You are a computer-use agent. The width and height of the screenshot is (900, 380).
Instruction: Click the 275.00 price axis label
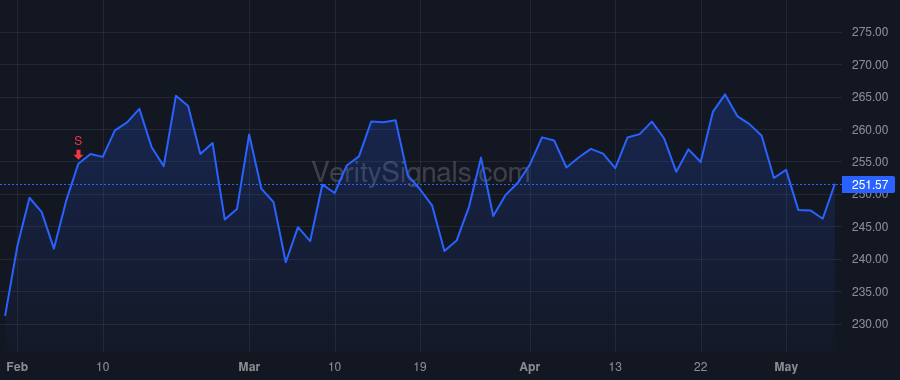click(x=870, y=32)
